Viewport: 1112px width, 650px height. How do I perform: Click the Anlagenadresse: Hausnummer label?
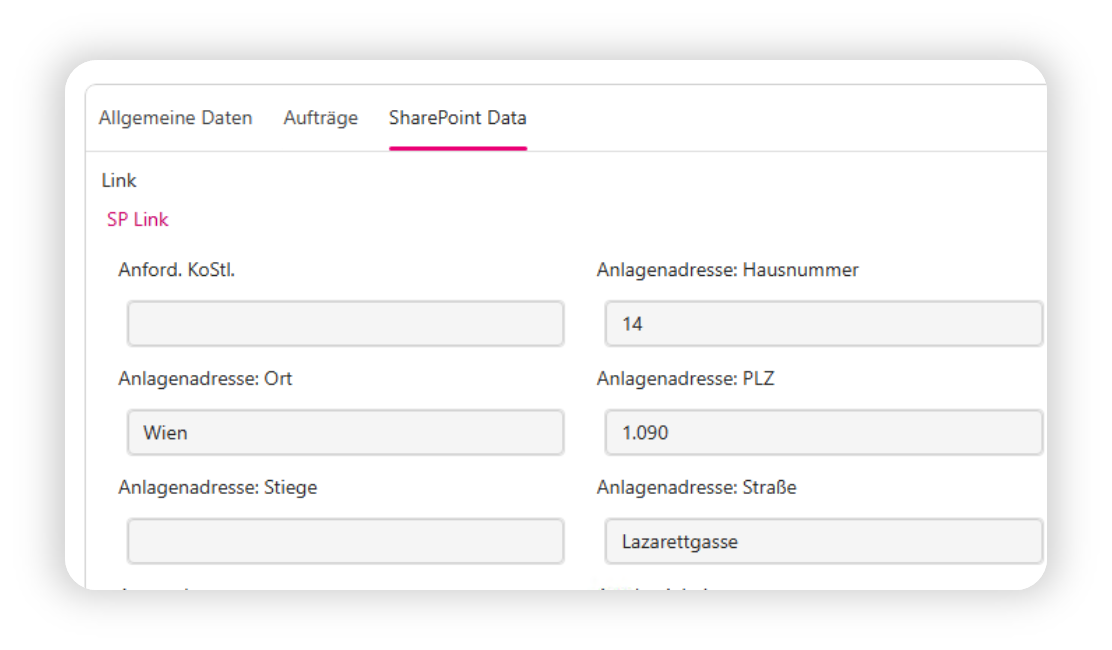click(x=728, y=270)
